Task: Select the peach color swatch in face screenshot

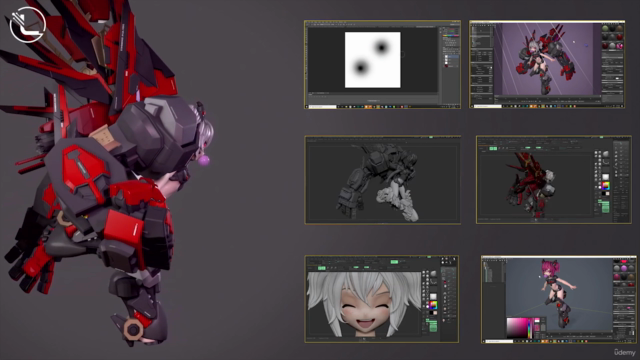Action: 435,313
